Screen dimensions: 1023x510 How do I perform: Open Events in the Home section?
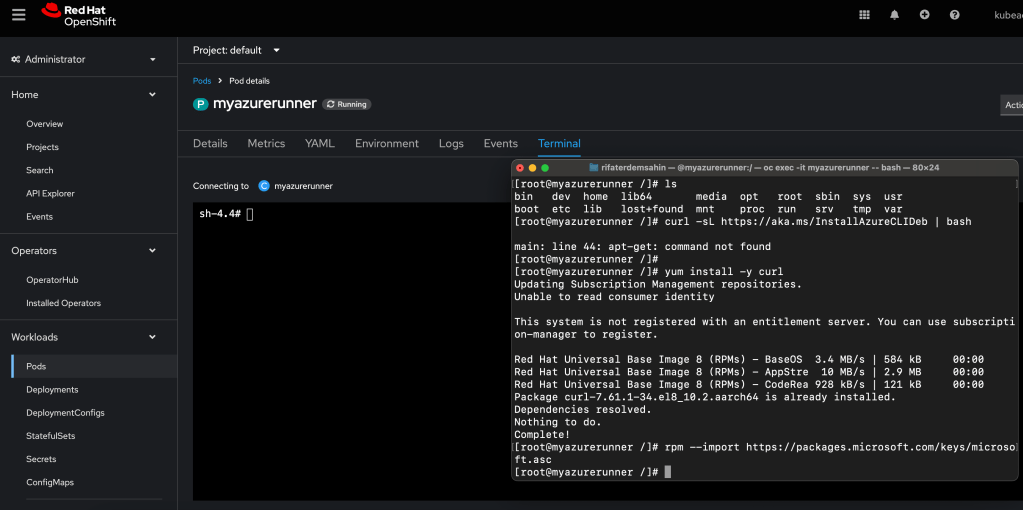pos(39,217)
